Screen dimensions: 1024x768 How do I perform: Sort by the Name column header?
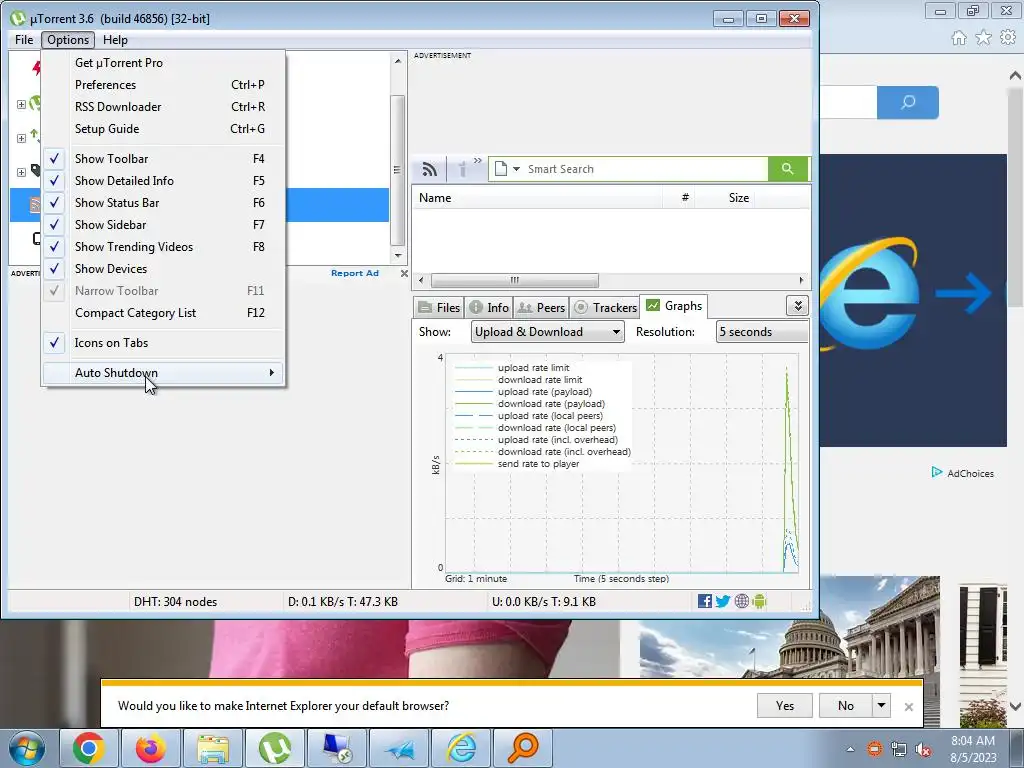[537, 198]
